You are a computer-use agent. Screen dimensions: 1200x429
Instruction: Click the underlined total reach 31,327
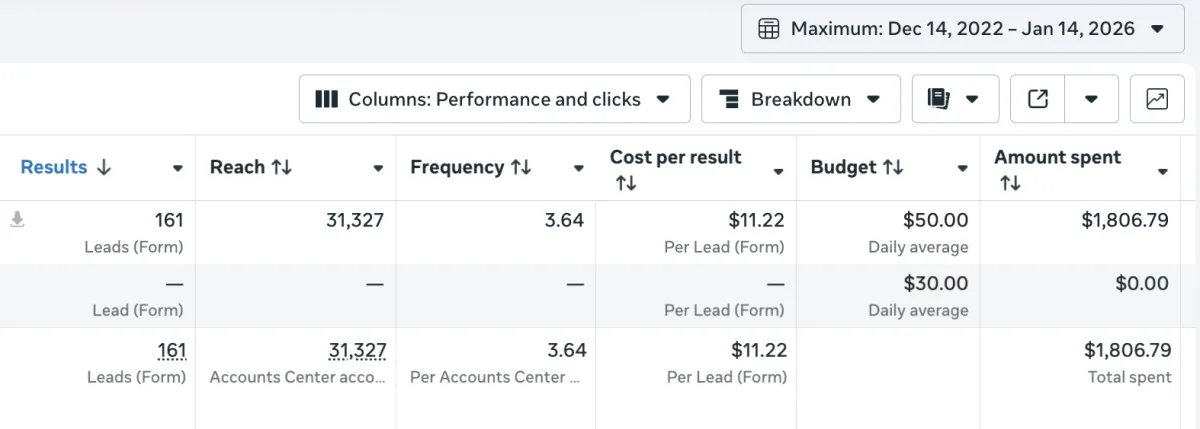357,350
